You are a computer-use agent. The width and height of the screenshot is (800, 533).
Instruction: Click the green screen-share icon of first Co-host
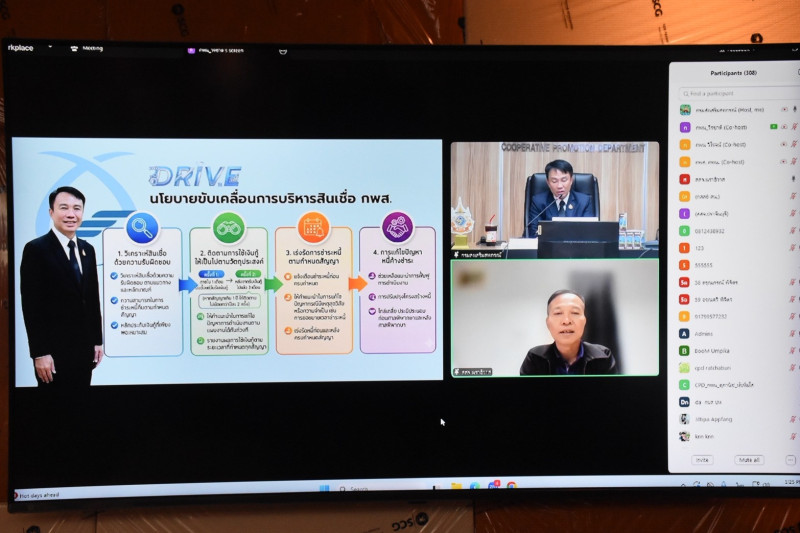(x=774, y=127)
